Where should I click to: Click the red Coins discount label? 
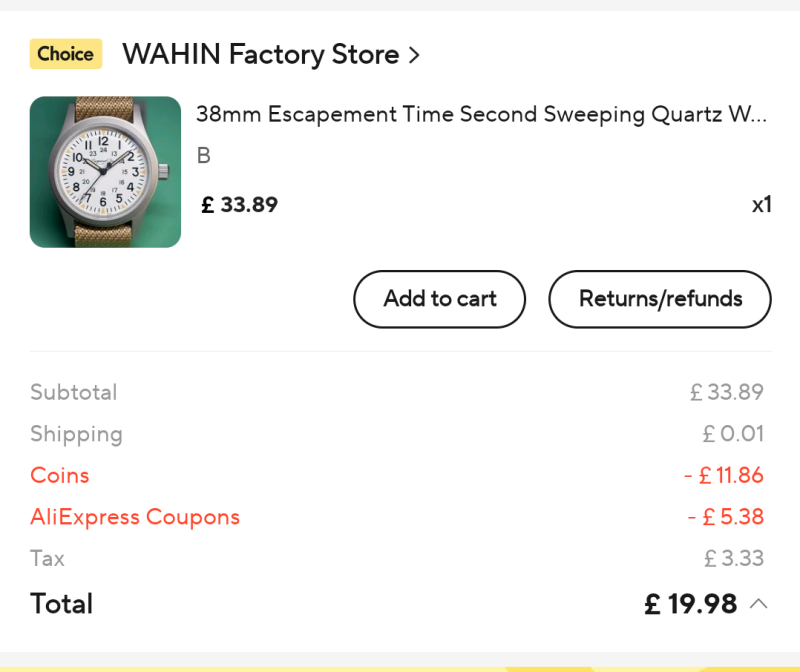(x=59, y=475)
